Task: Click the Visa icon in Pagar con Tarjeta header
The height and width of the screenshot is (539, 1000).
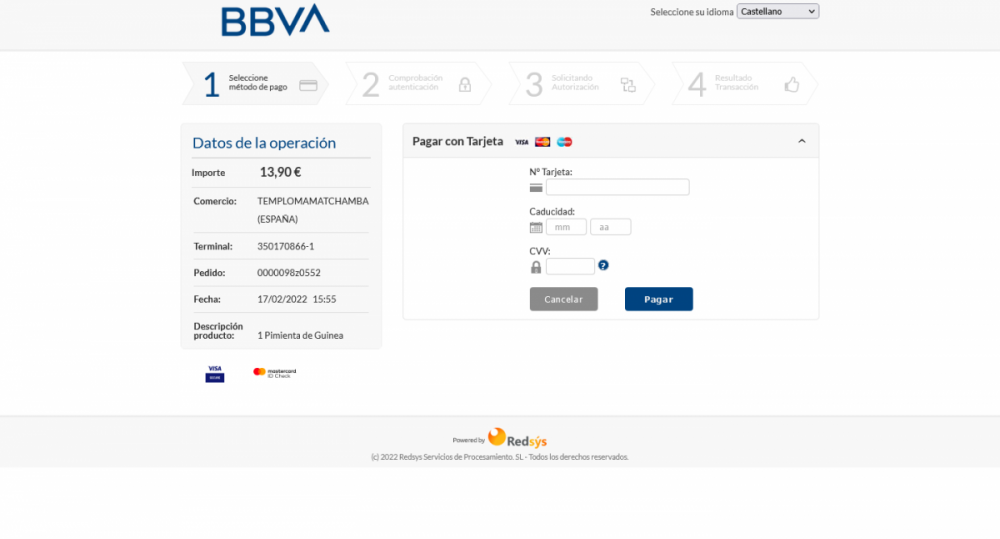Action: click(x=521, y=142)
